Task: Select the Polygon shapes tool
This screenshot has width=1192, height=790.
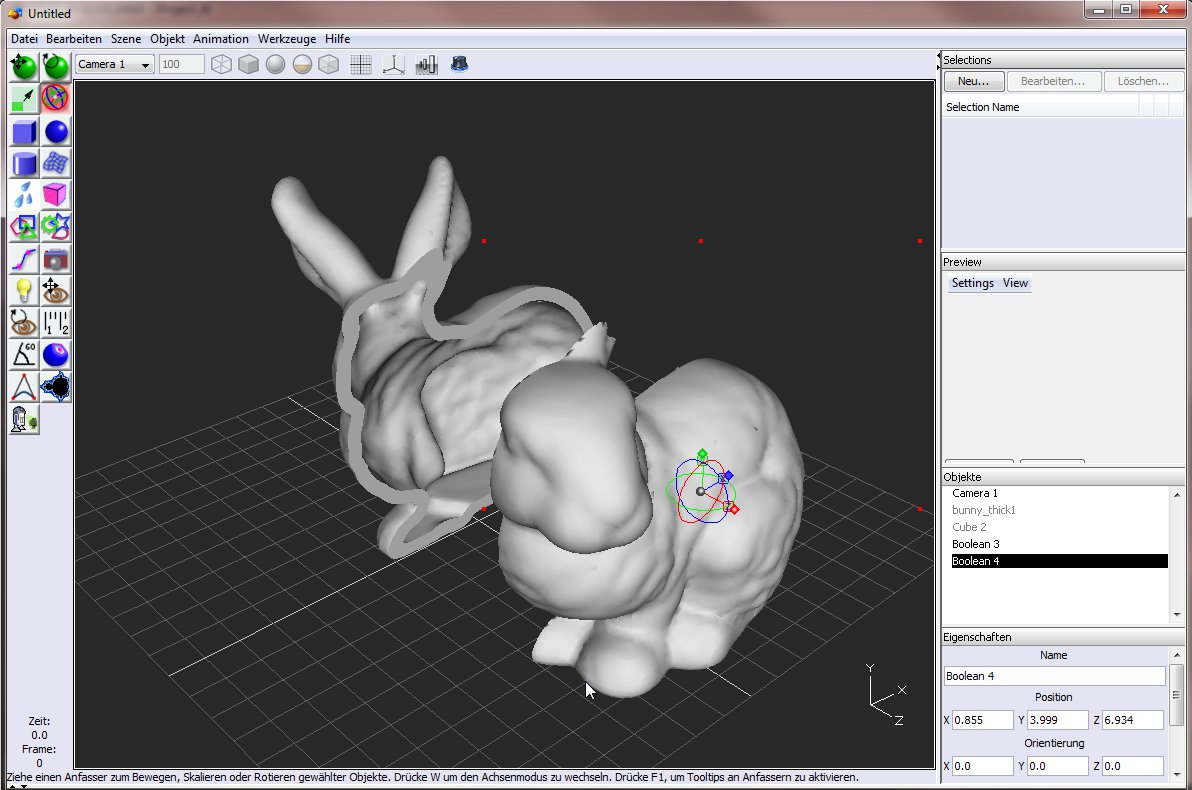Action: coord(24,227)
